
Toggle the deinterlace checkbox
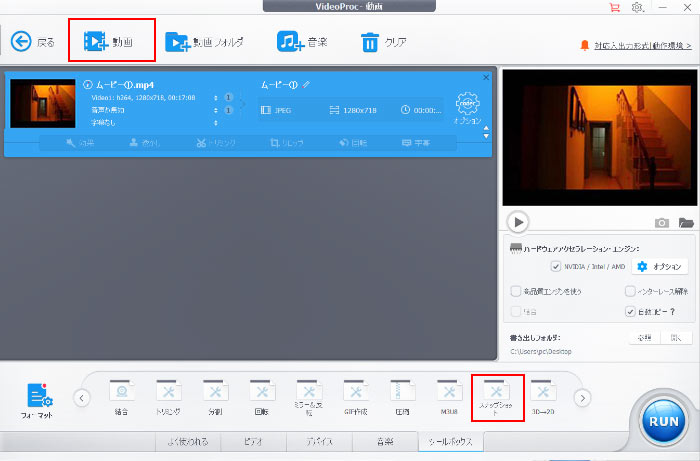click(630, 291)
